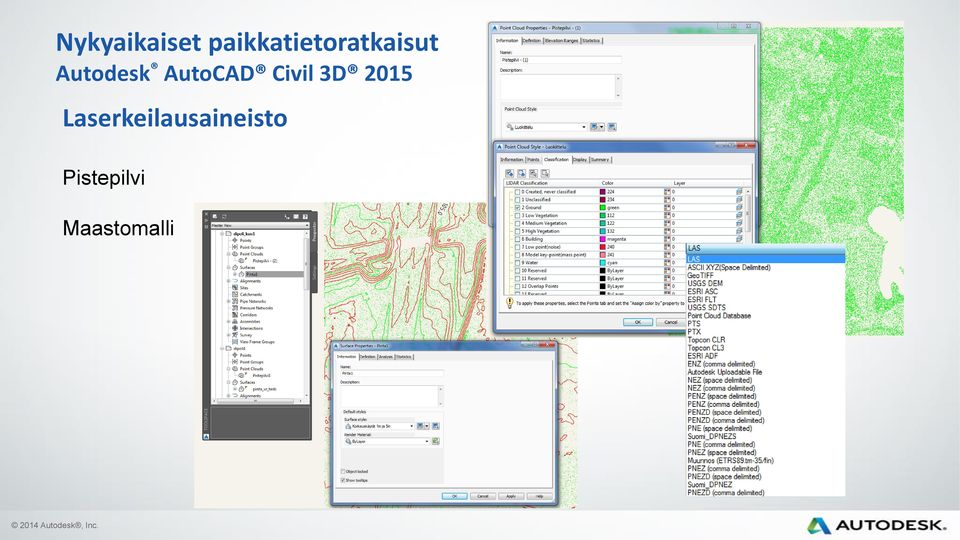
Task: Click the render material pick icon beside ByLayer
Action: click(x=435, y=441)
